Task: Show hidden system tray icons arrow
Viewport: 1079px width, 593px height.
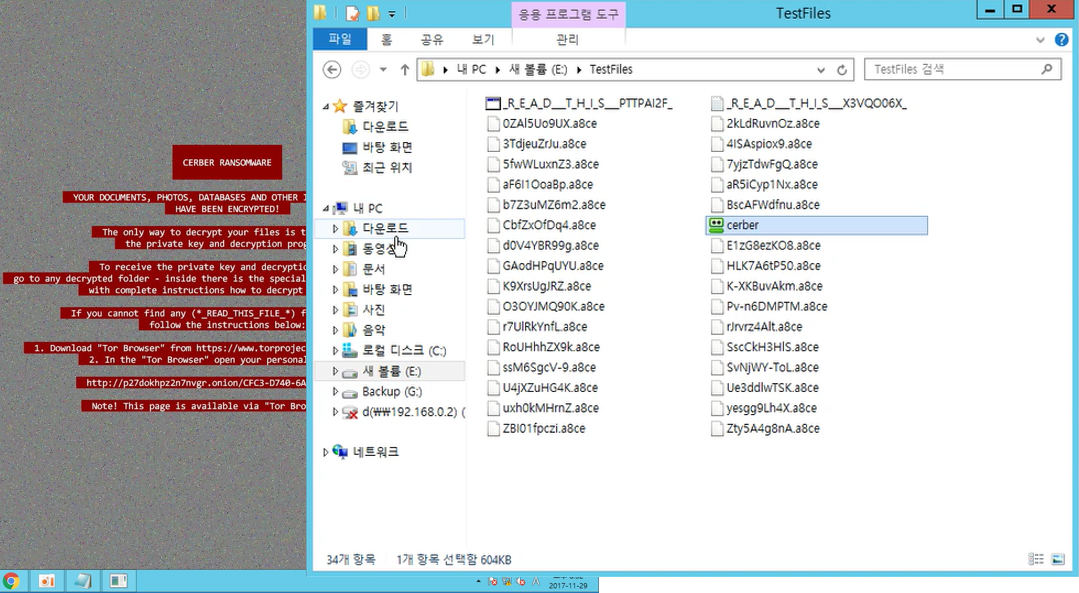Action: (478, 582)
